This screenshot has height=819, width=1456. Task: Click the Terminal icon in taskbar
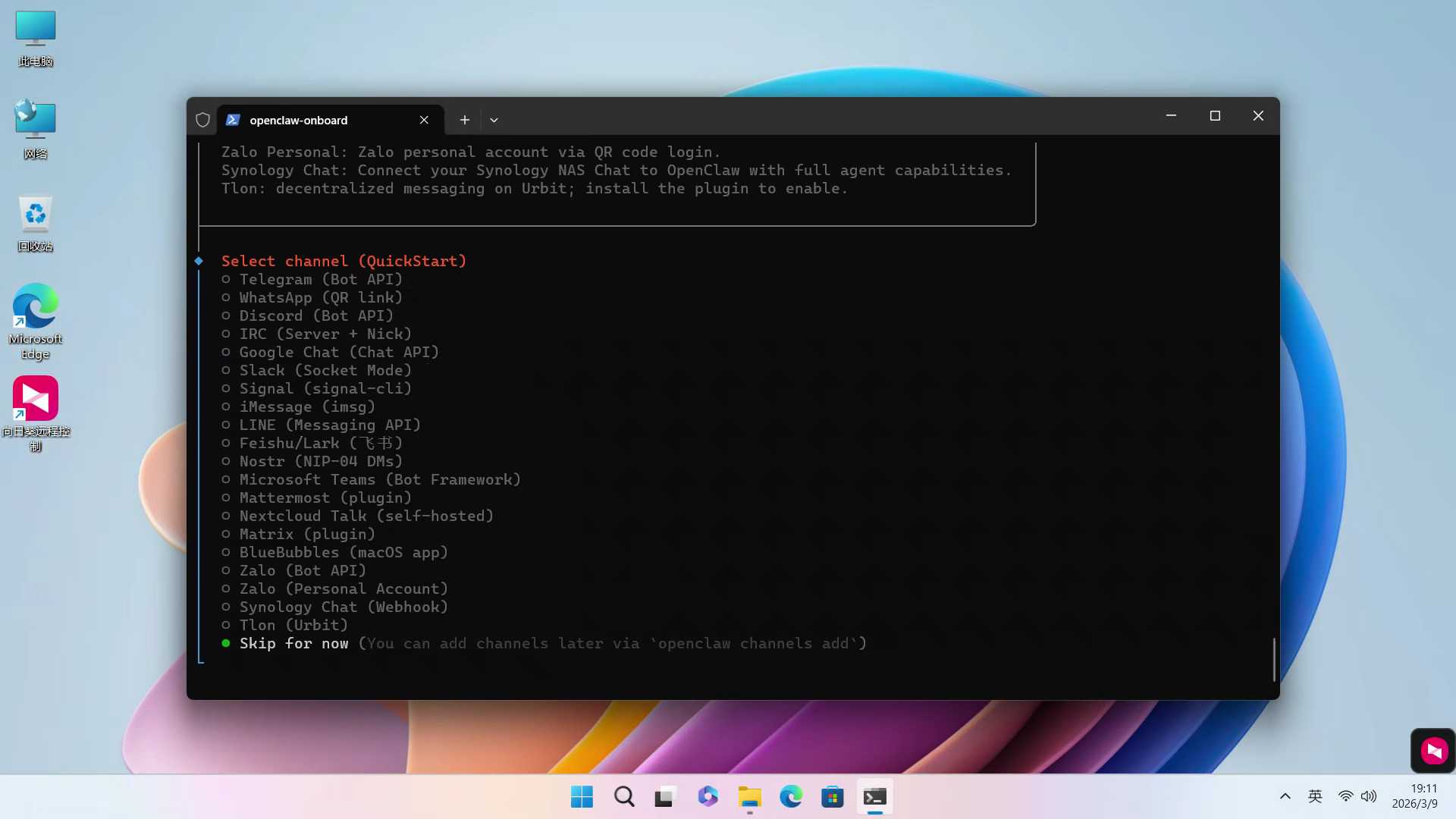[x=874, y=796]
